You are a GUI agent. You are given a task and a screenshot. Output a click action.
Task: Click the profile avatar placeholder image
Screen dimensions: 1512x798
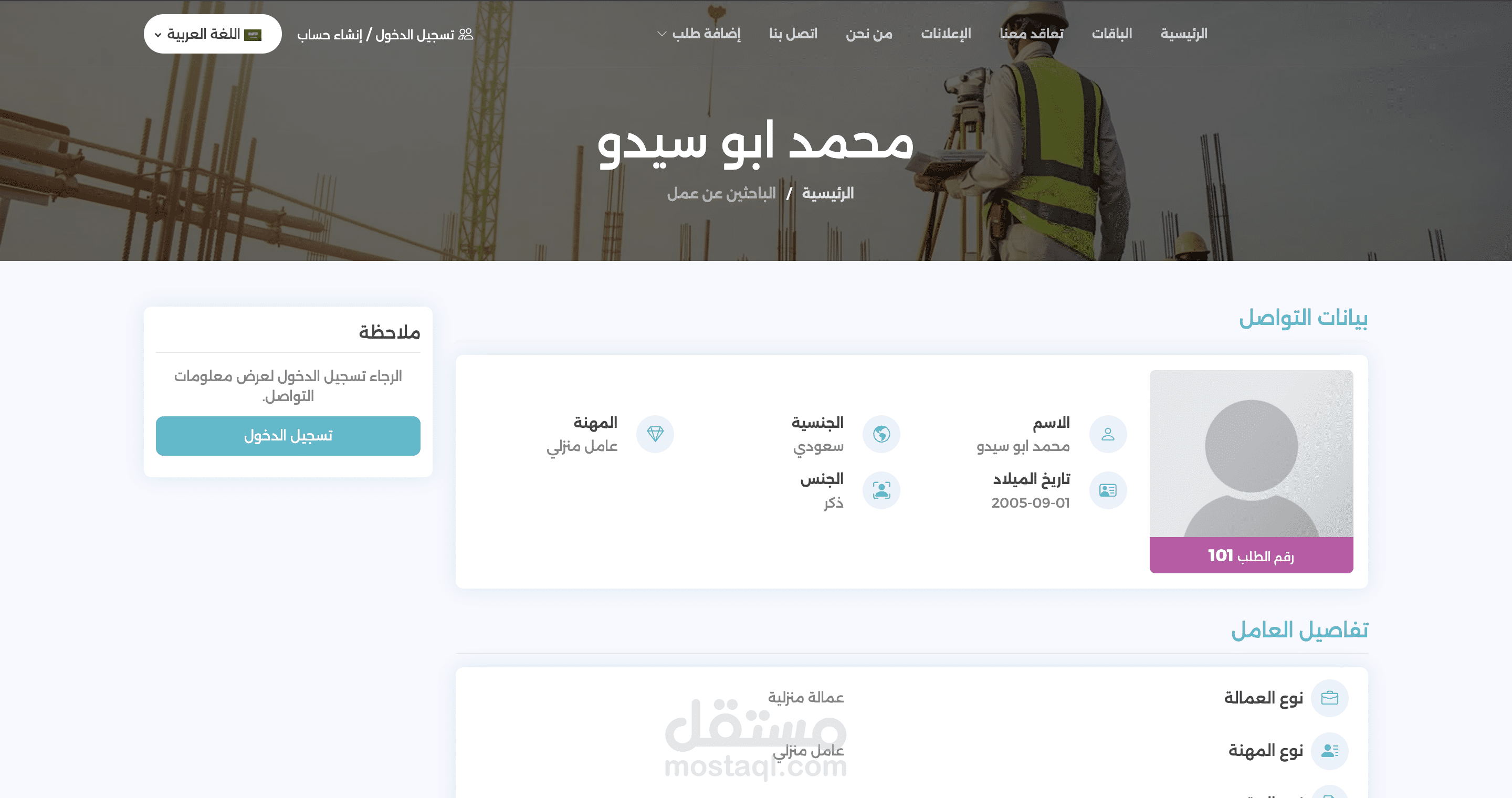1251,453
